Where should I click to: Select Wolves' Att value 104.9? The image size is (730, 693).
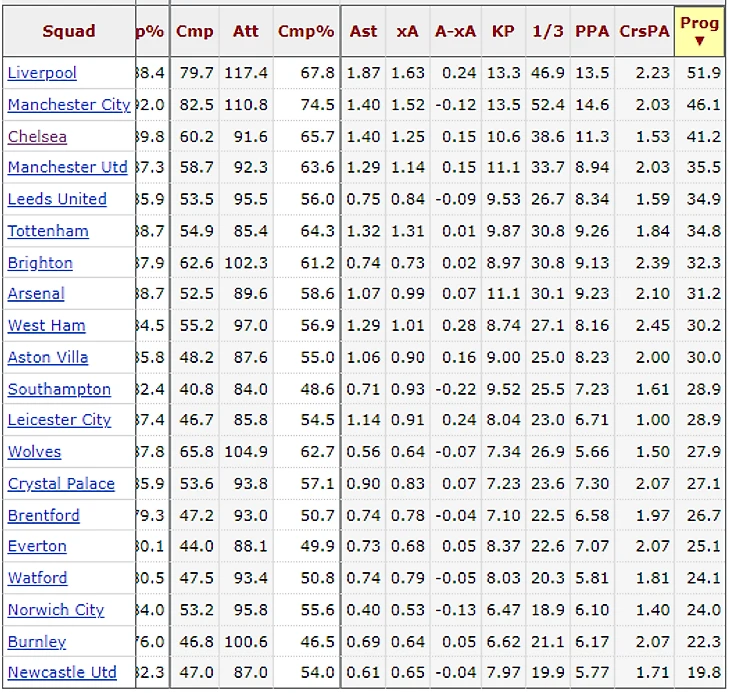click(x=246, y=452)
